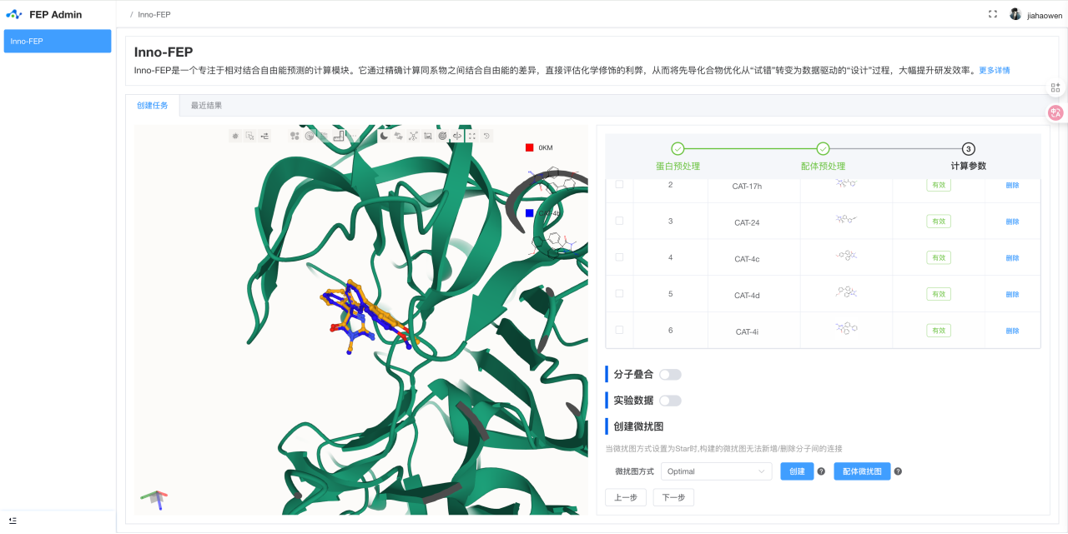Toggle dark mode moon icon in viewer
This screenshot has height=534, width=1068.
384,136
